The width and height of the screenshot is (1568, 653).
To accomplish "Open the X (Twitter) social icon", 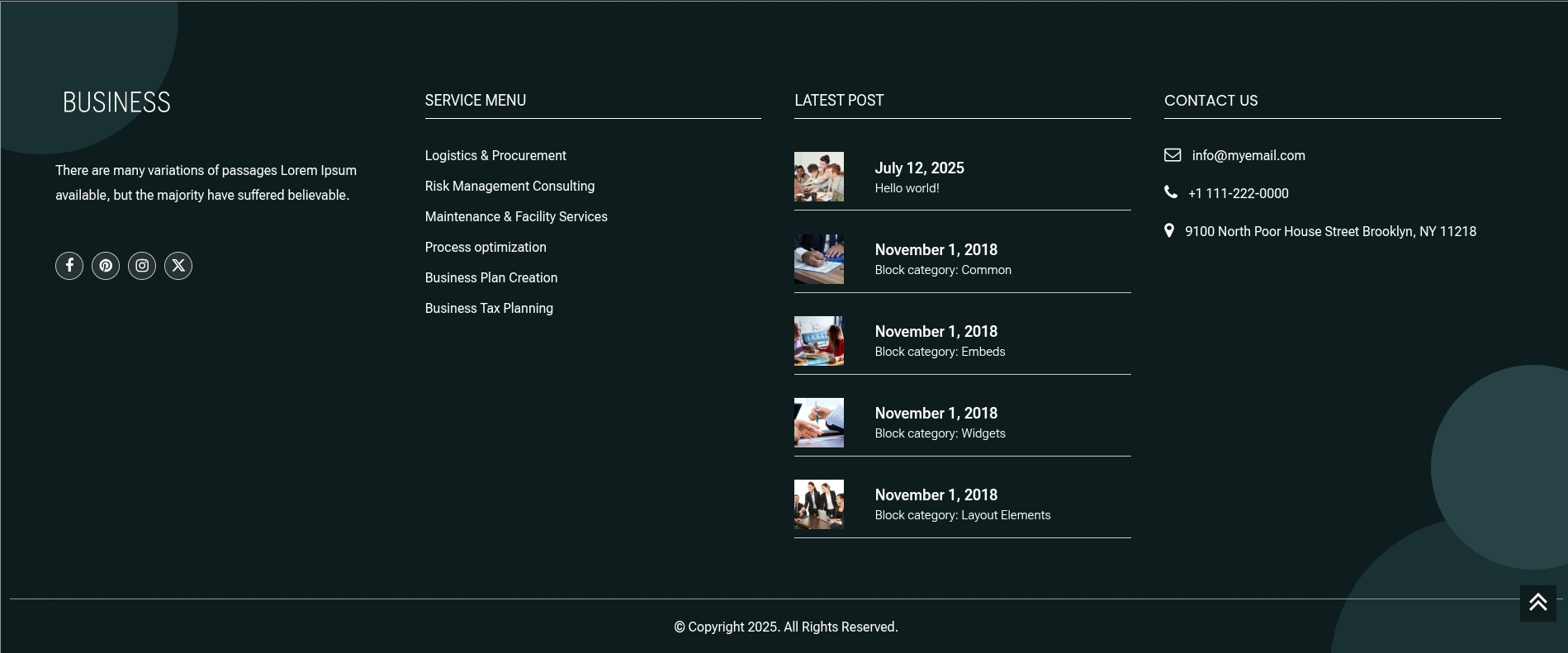I will pos(178,266).
